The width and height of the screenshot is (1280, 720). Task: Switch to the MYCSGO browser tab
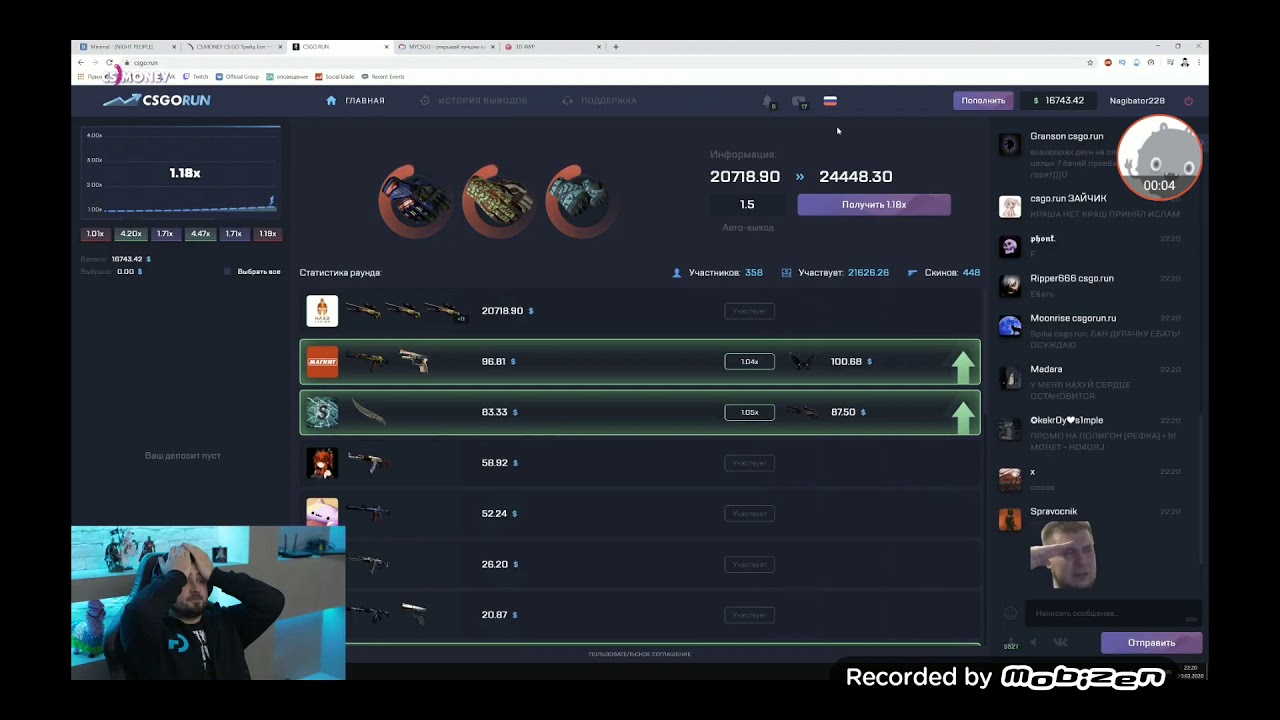[x=447, y=47]
